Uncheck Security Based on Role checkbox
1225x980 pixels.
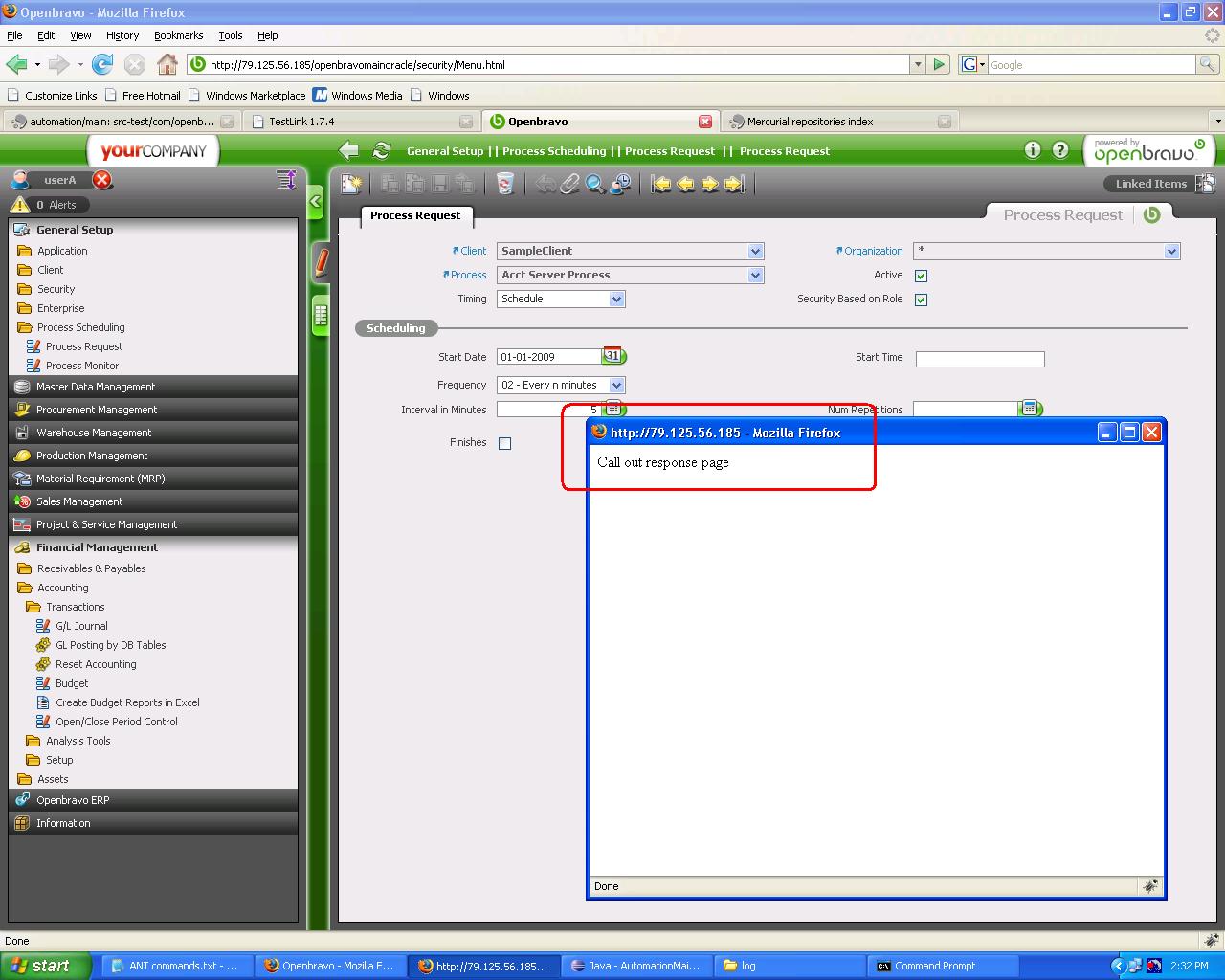[921, 300]
